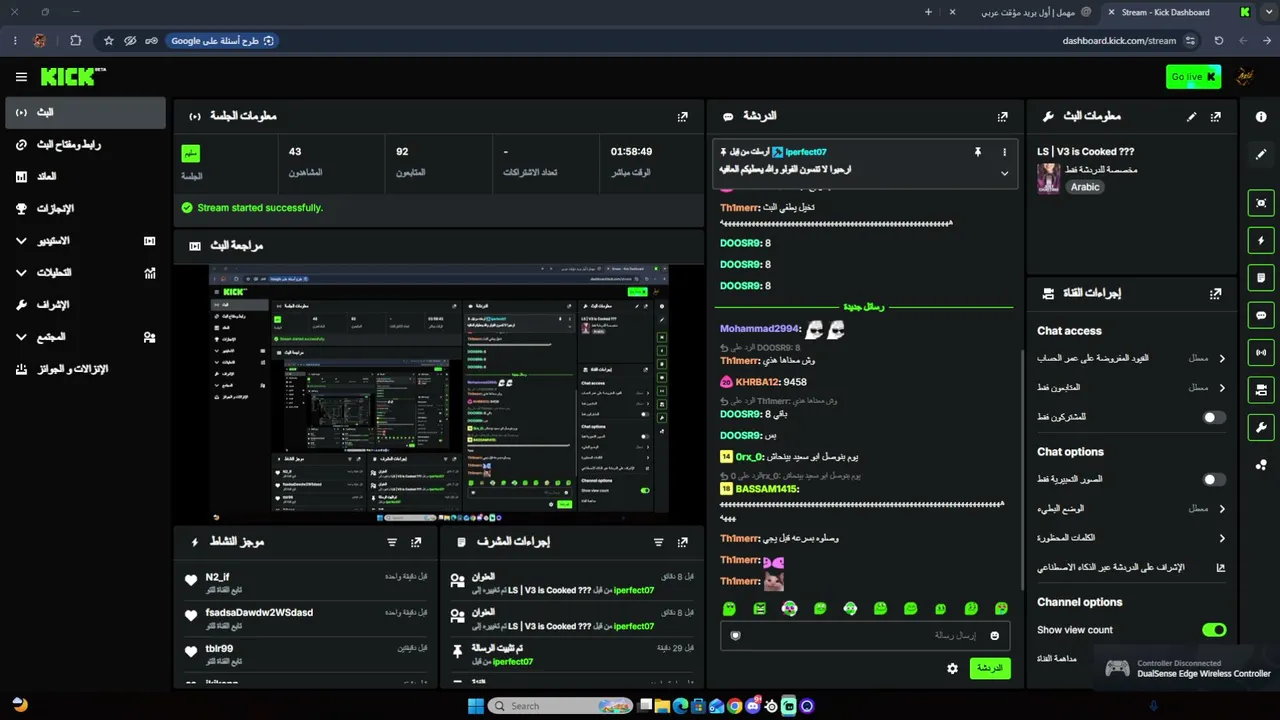1280x720 pixels.
Task: Expand the Community sidebar section (المجتمع)
Action: pyautogui.click(x=85, y=337)
